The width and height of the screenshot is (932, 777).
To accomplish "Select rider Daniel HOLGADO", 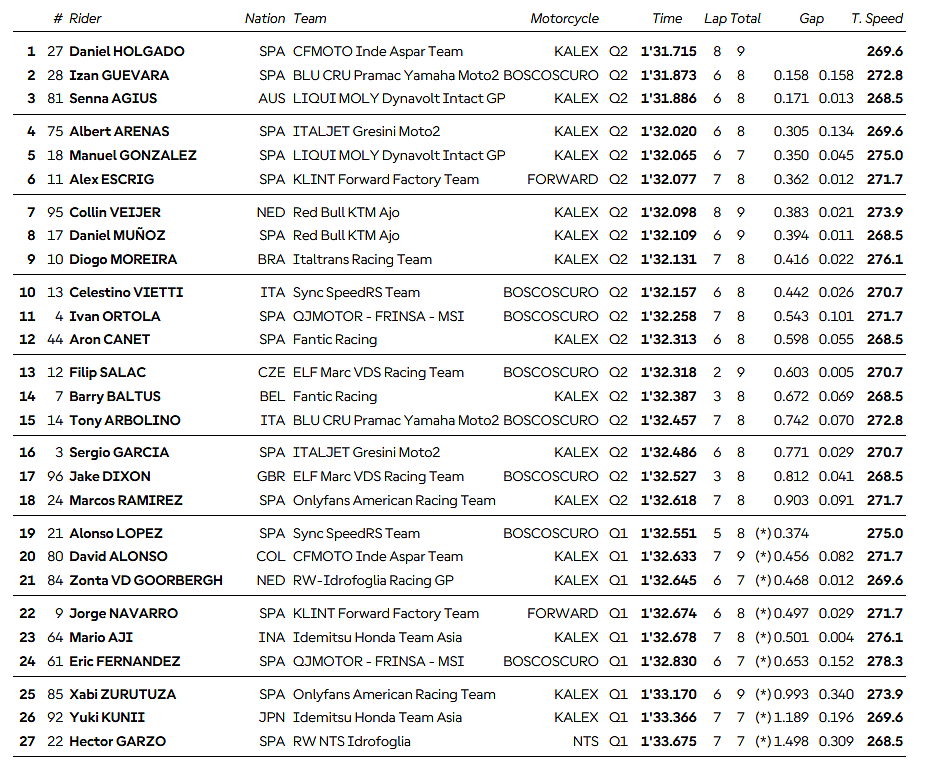I will coord(127,51).
